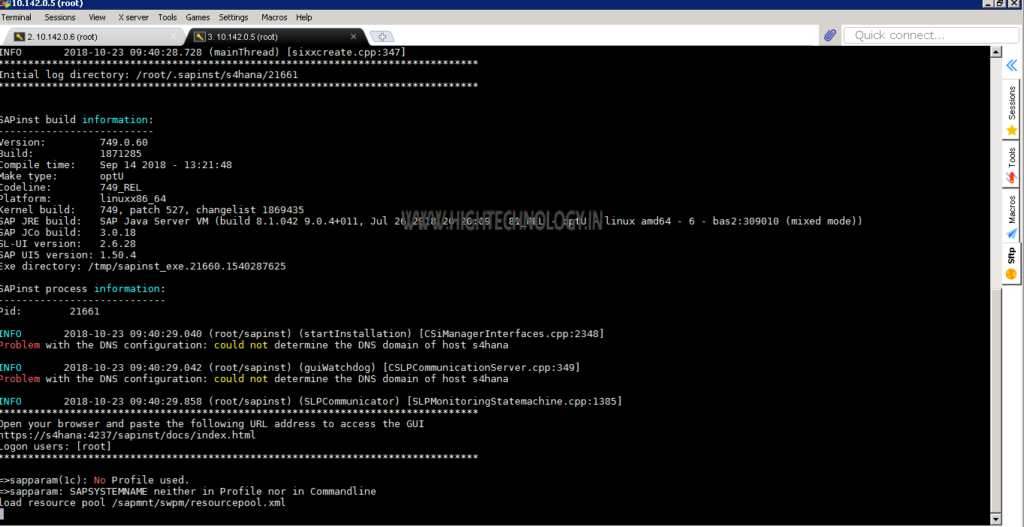Click the 'SAP UI5 version: 1.50.4' line
Image resolution: width=1024 pixels, height=527 pixels.
(x=68, y=255)
